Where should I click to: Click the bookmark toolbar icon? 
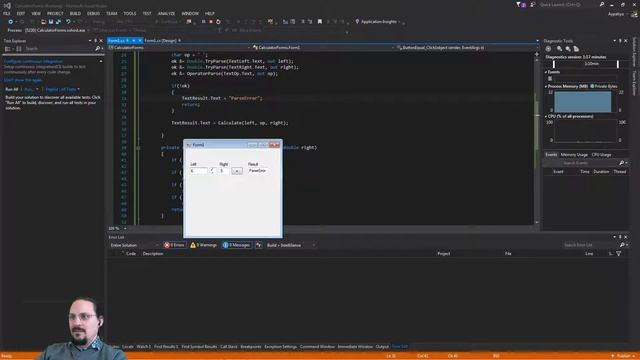click(x=320, y=22)
